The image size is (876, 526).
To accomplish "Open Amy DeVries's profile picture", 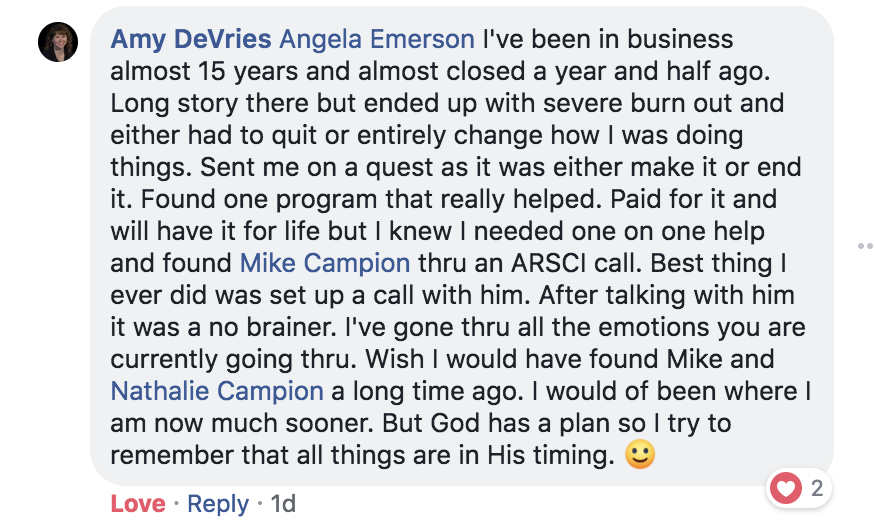I will [x=58, y=42].
